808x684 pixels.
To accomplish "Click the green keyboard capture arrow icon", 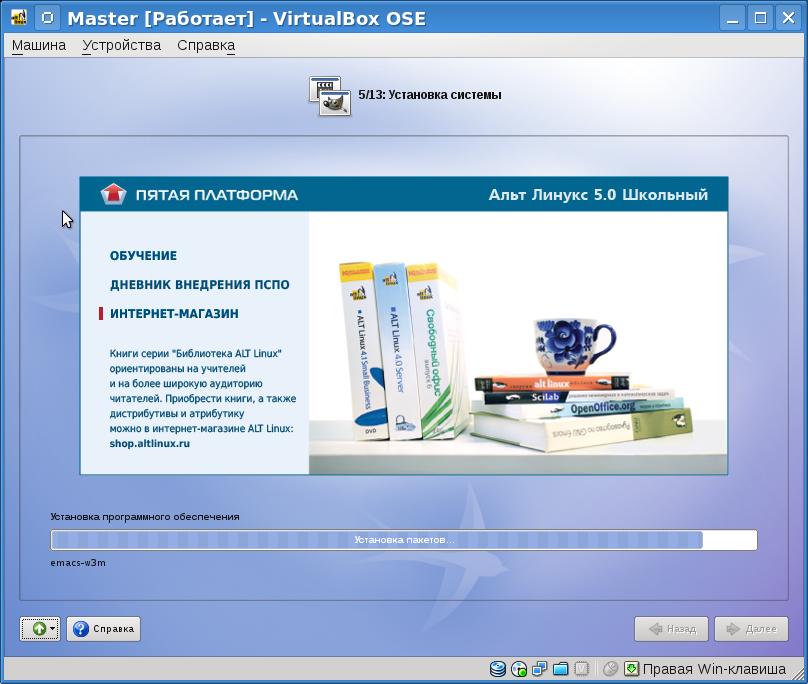I will [632, 669].
